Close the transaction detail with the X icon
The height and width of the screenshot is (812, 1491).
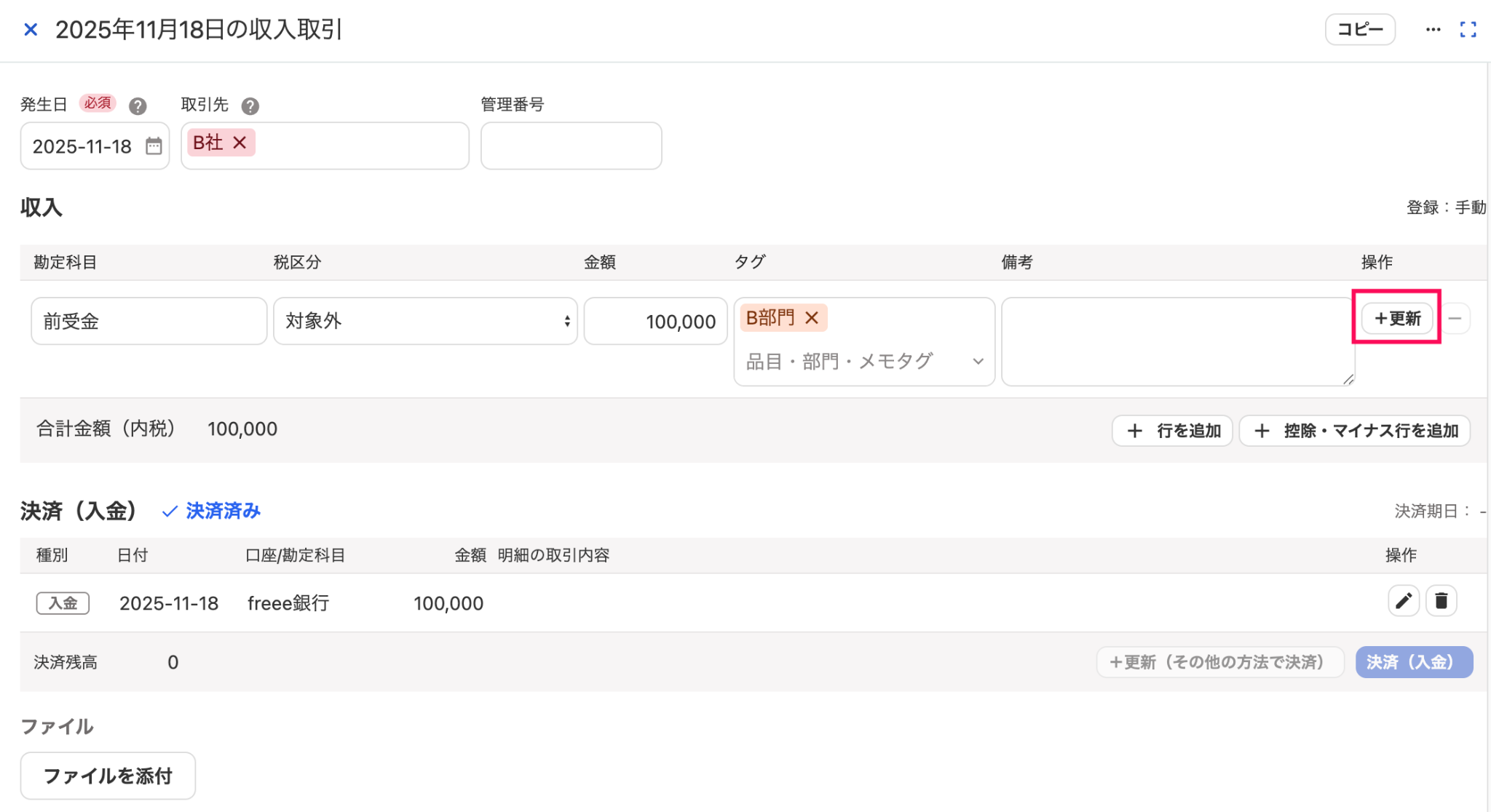31,30
